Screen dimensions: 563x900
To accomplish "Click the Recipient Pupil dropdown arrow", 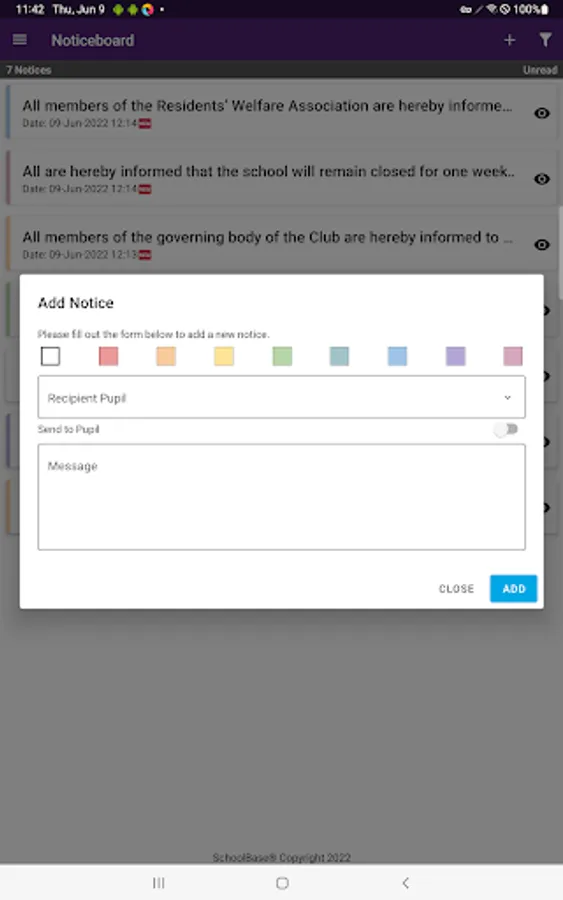I will tap(507, 398).
